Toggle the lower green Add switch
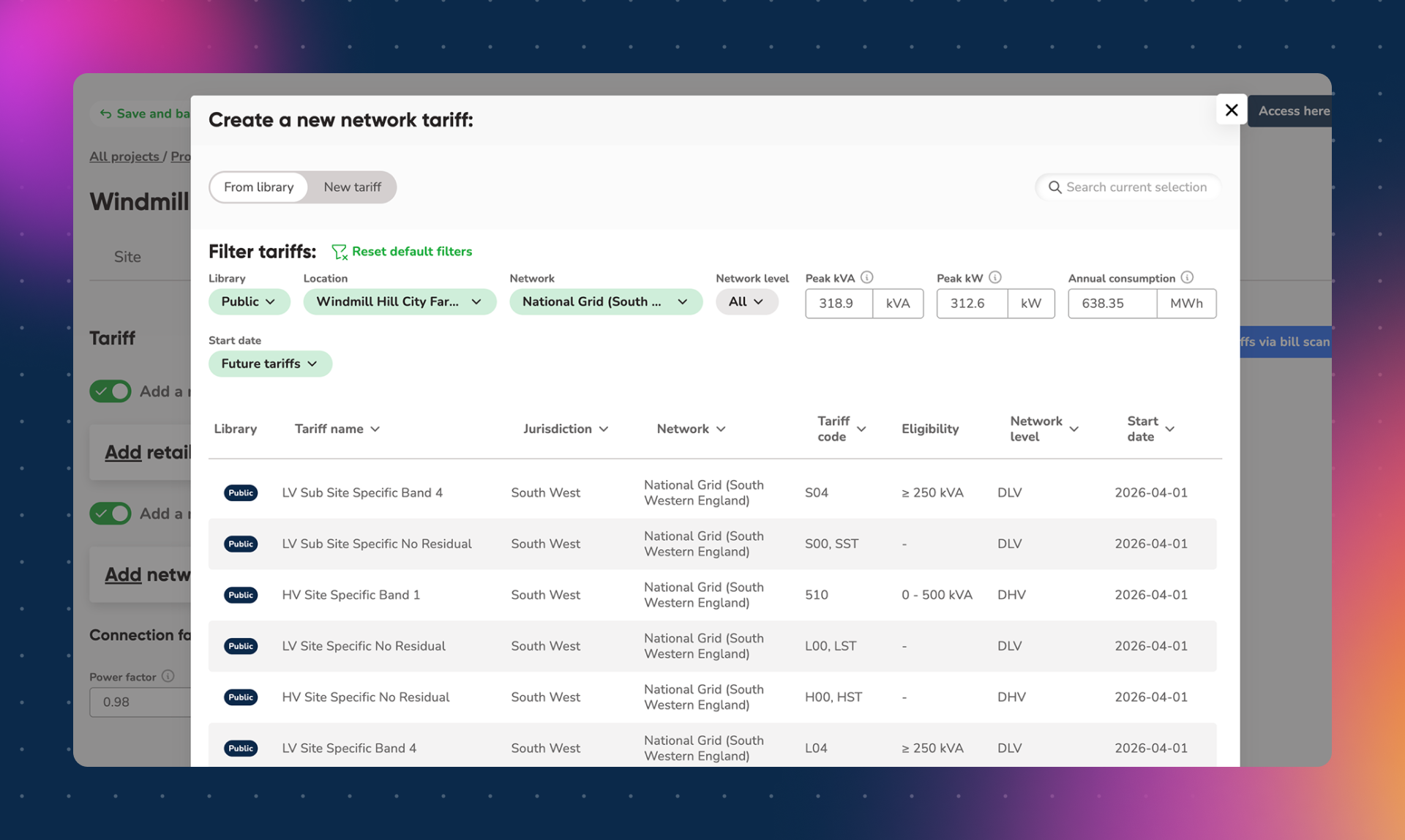The width and height of the screenshot is (1405, 840). [x=110, y=513]
